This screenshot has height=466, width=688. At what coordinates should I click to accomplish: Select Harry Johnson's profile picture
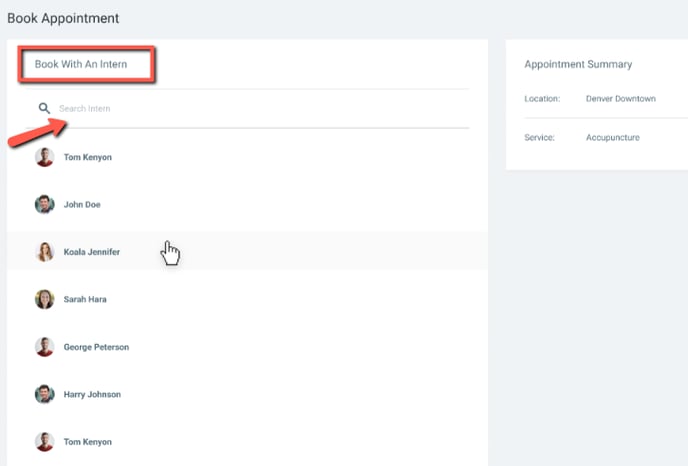click(x=45, y=394)
